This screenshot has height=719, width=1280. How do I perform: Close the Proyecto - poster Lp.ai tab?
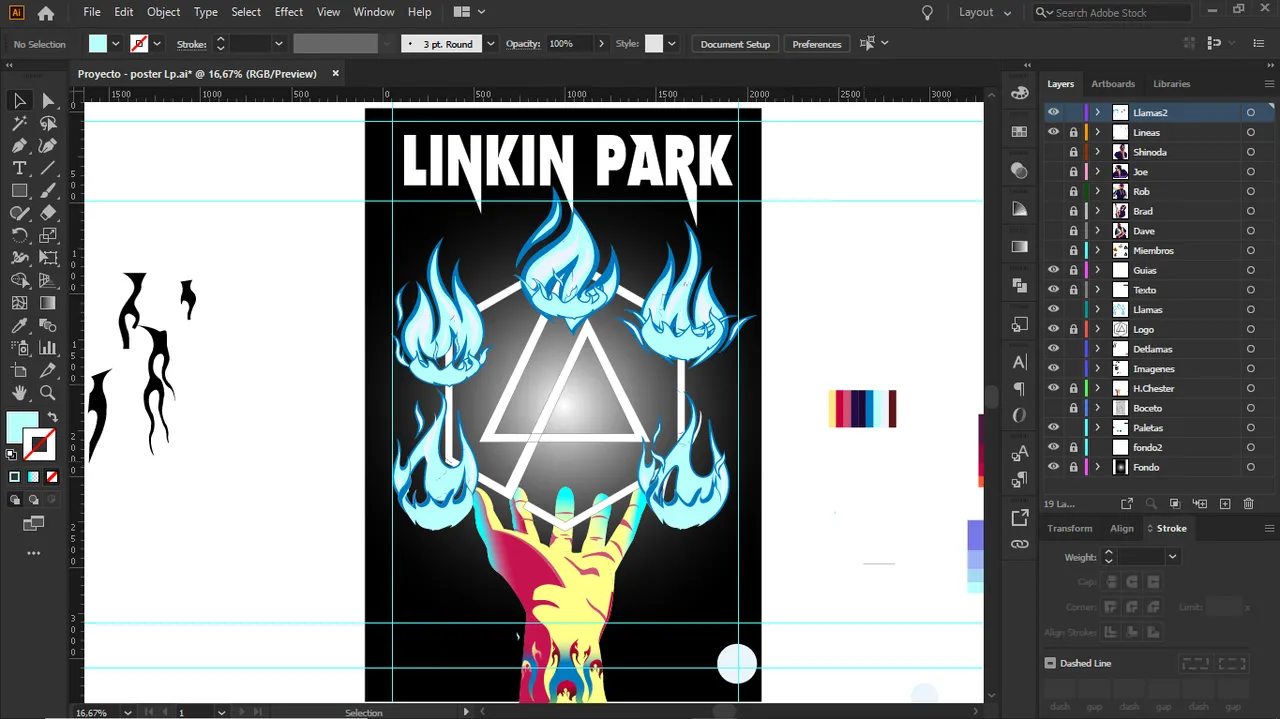point(336,73)
